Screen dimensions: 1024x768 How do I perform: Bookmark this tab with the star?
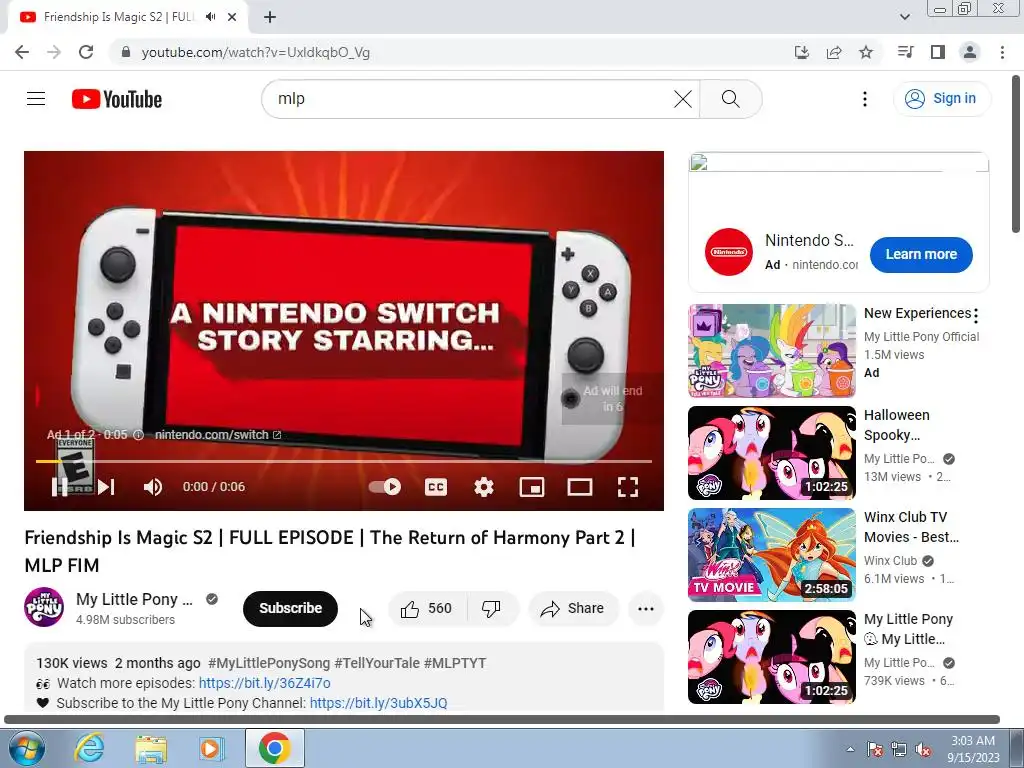coord(866,52)
